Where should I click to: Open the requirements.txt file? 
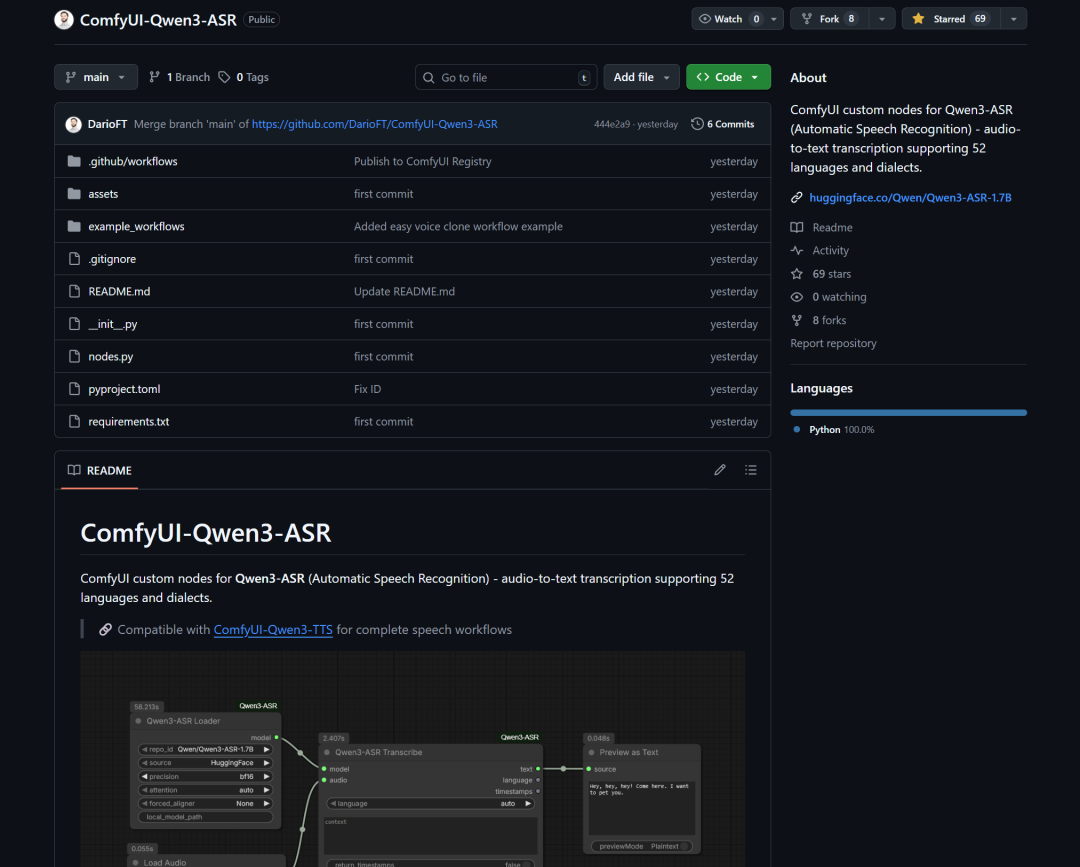point(129,421)
